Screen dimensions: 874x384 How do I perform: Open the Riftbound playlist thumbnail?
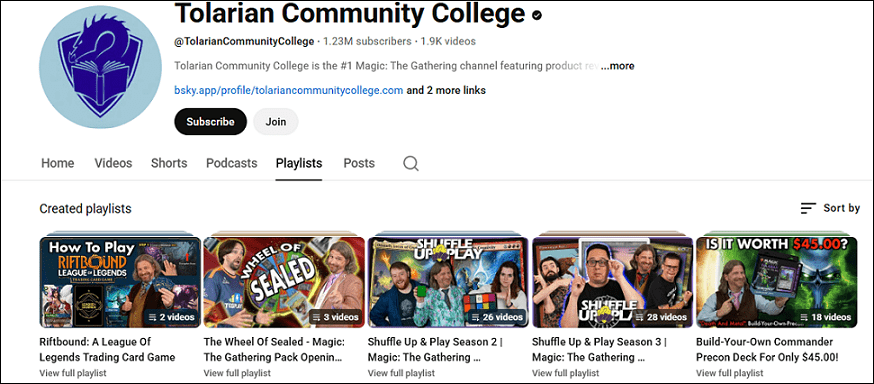(120, 282)
